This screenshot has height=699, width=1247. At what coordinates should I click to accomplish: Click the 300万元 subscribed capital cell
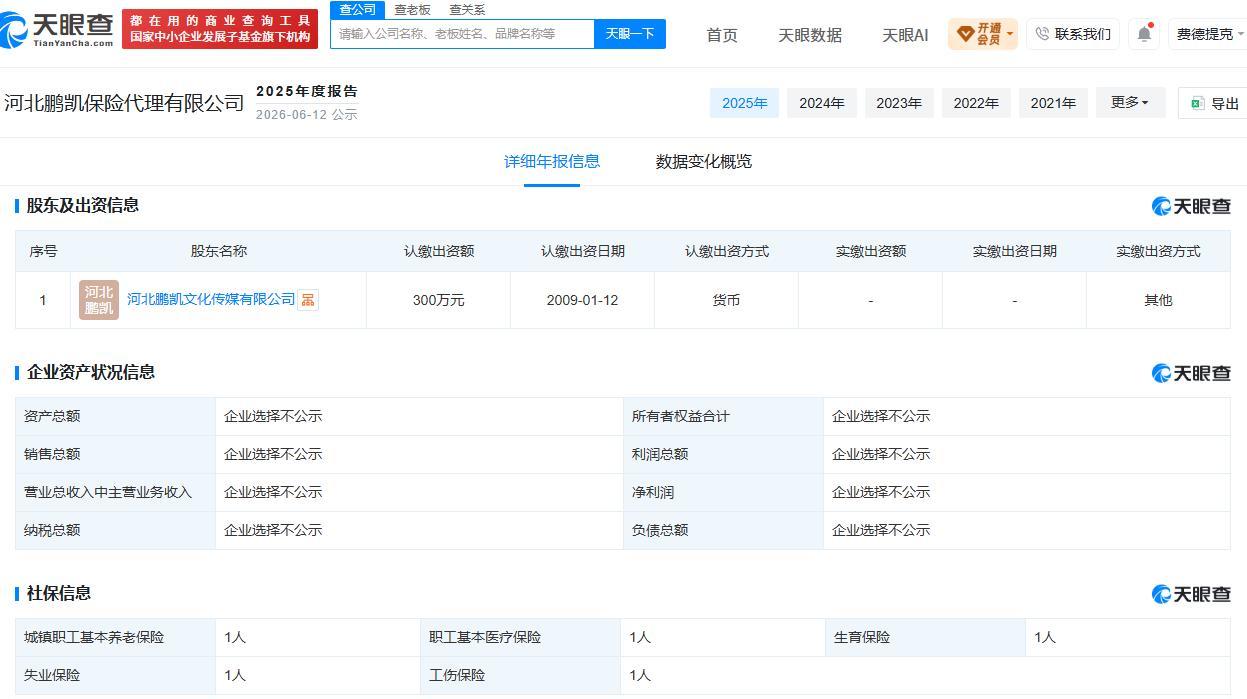pyautogui.click(x=438, y=300)
